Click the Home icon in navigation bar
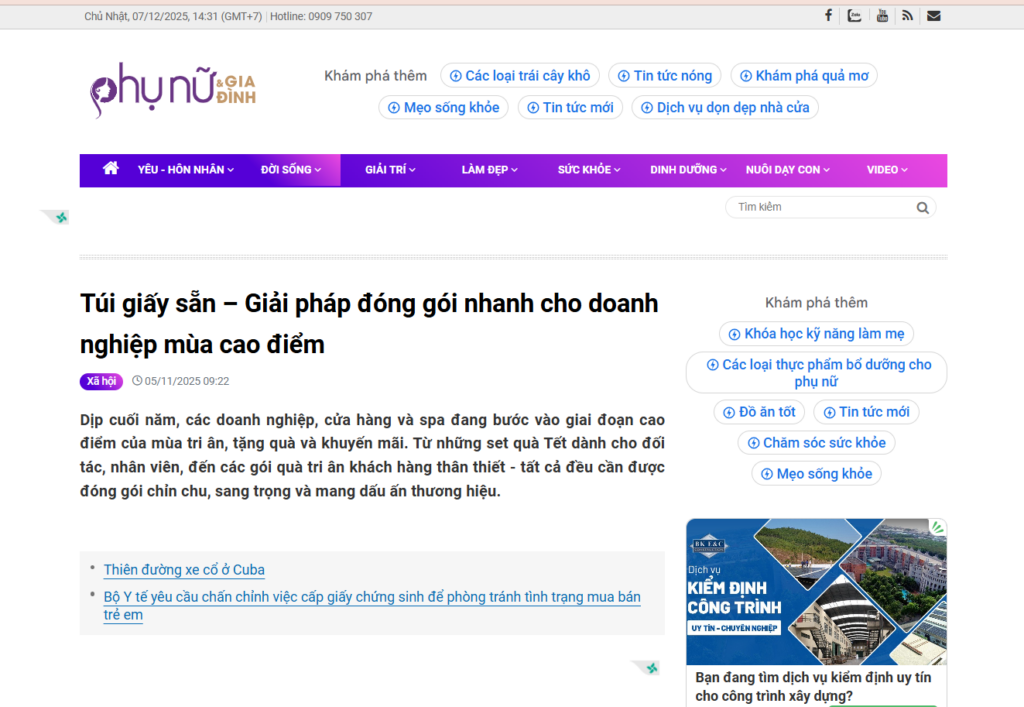The image size is (1024, 707). click(x=109, y=170)
